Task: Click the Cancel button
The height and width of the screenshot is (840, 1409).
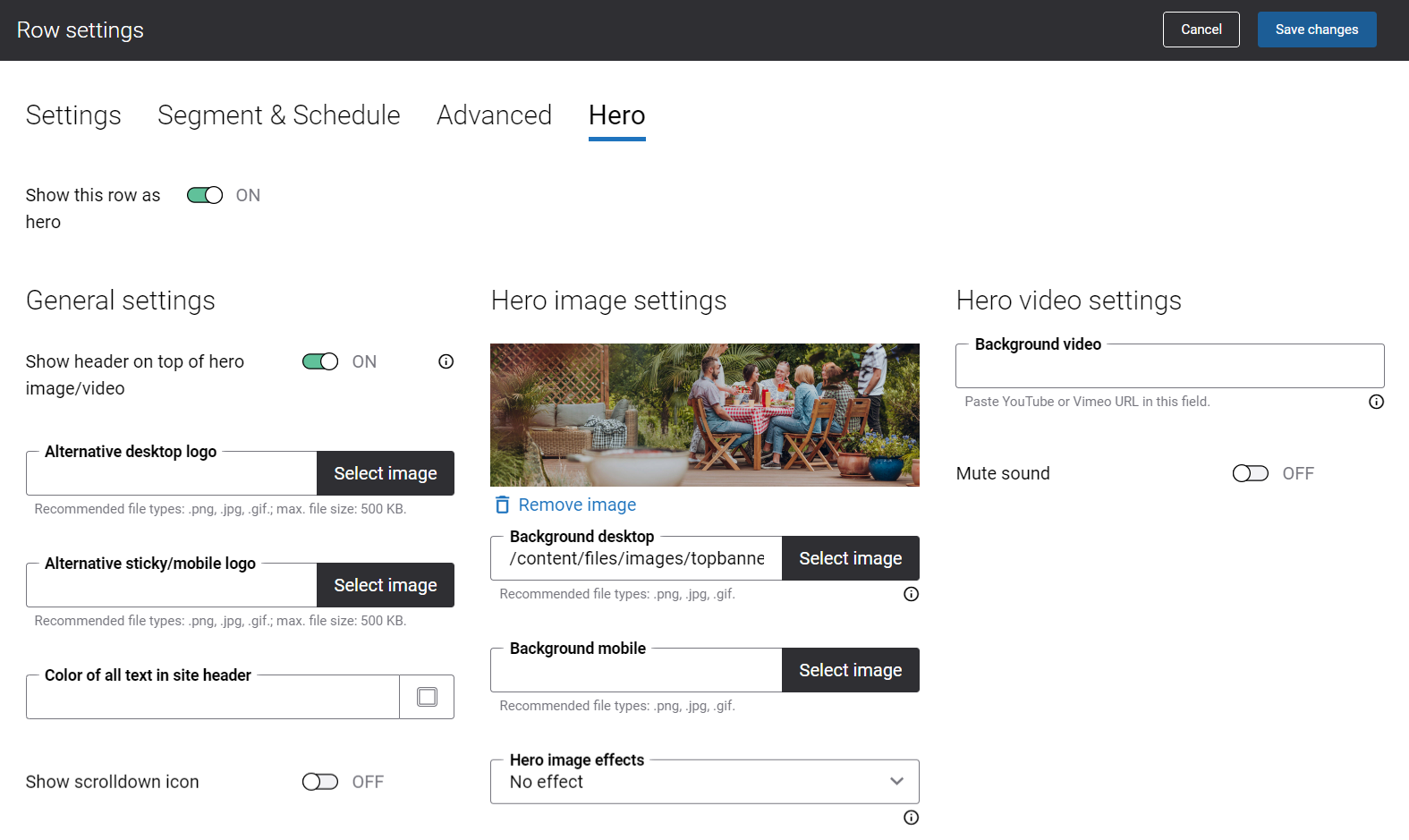Action: tap(1201, 30)
